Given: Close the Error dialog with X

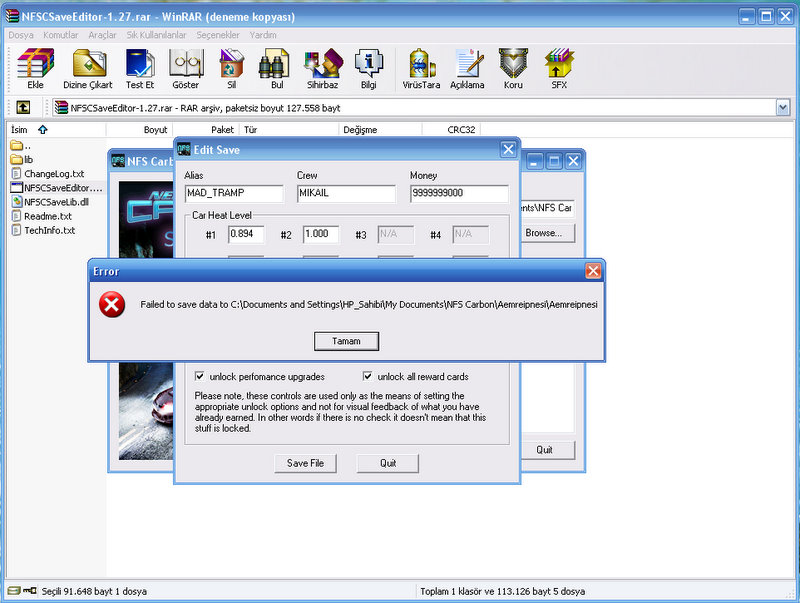Looking at the screenshot, I should pyautogui.click(x=593, y=271).
